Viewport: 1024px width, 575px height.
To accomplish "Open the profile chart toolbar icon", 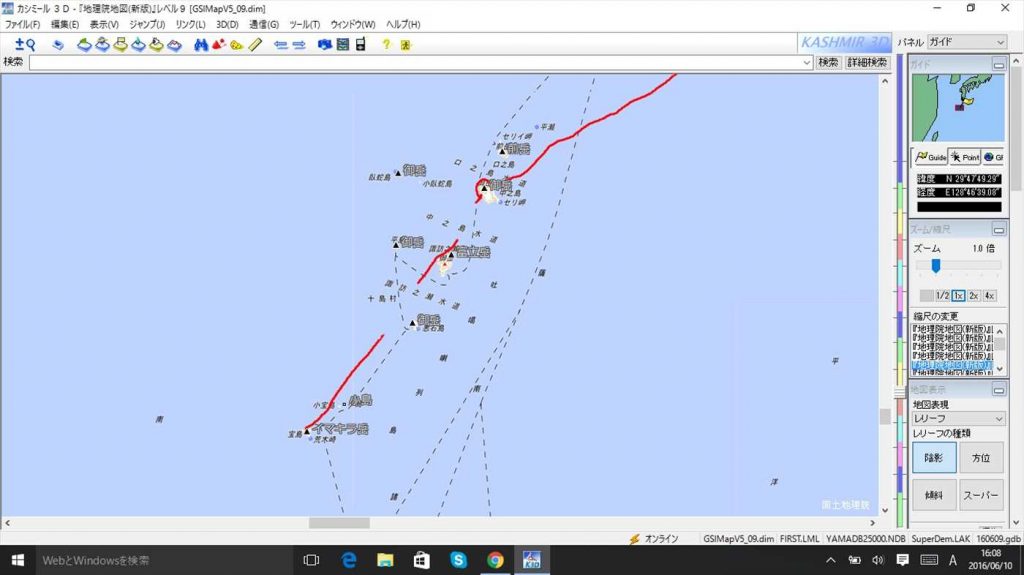I will click(x=343, y=44).
